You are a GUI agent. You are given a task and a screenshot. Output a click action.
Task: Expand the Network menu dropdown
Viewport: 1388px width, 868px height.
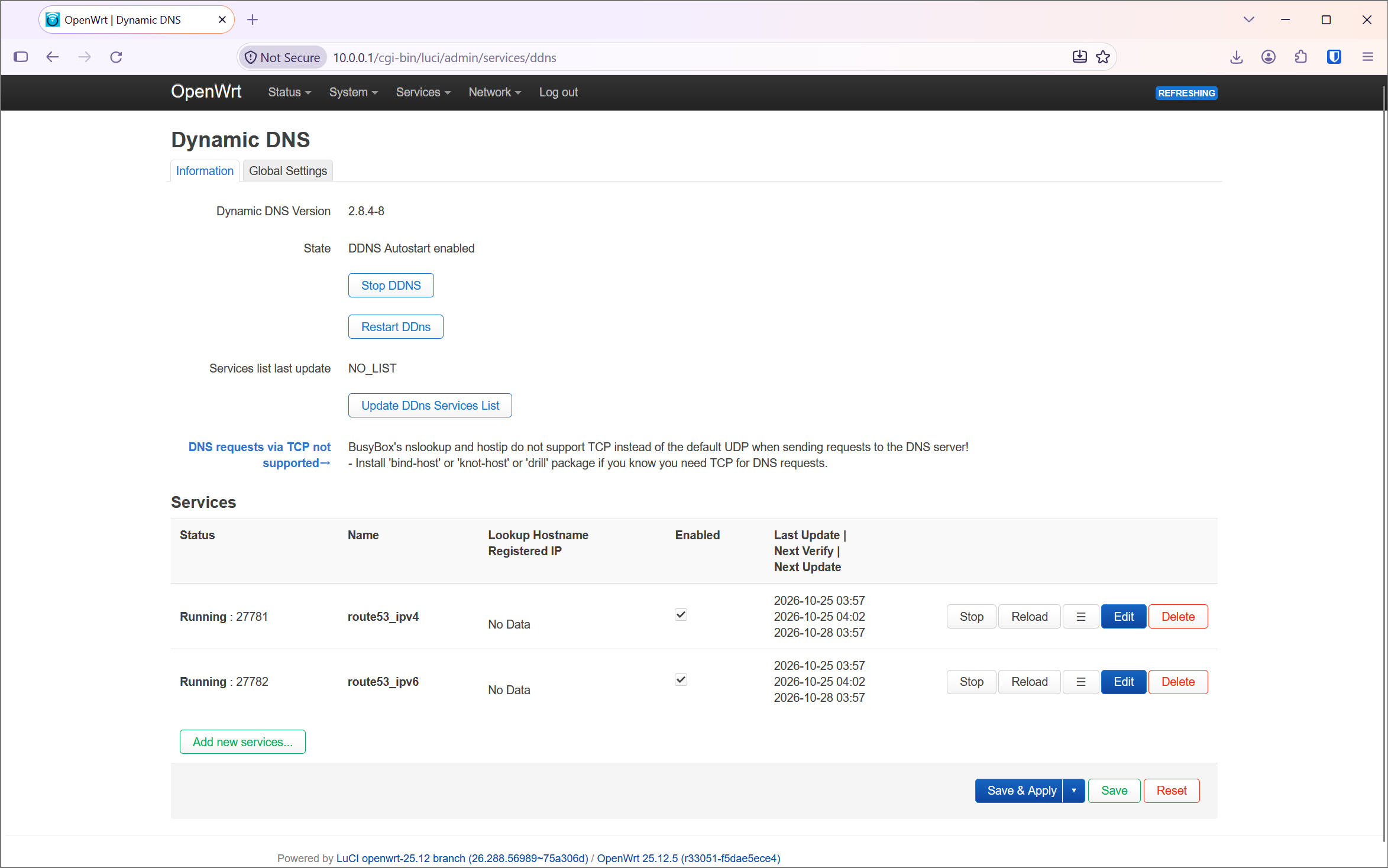tap(494, 92)
